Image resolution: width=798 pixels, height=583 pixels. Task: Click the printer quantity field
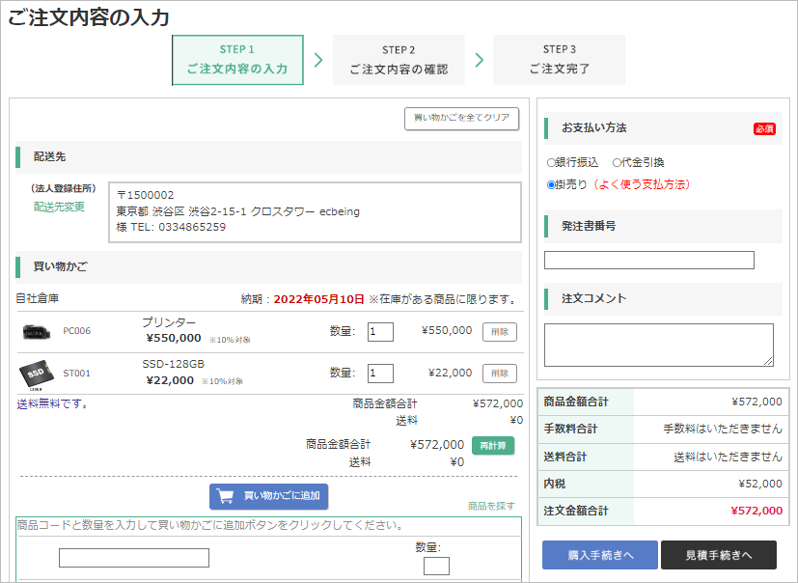[x=380, y=331]
